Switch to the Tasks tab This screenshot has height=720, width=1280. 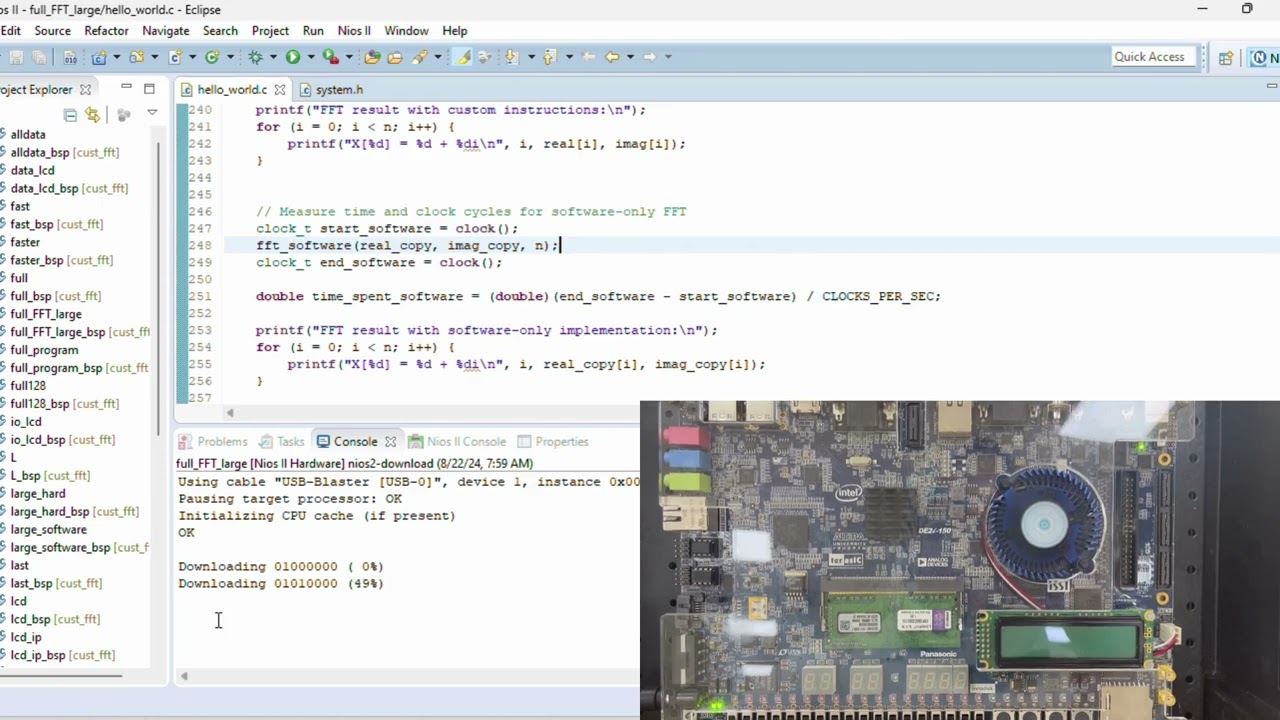tap(282, 442)
